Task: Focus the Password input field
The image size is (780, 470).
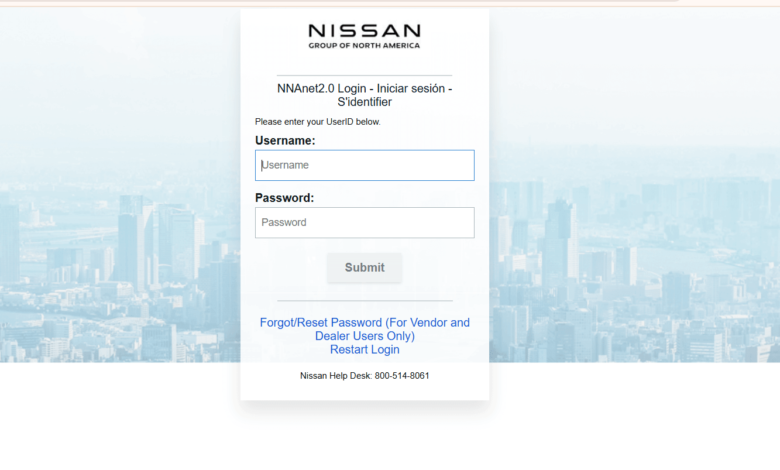Action: pos(365,223)
